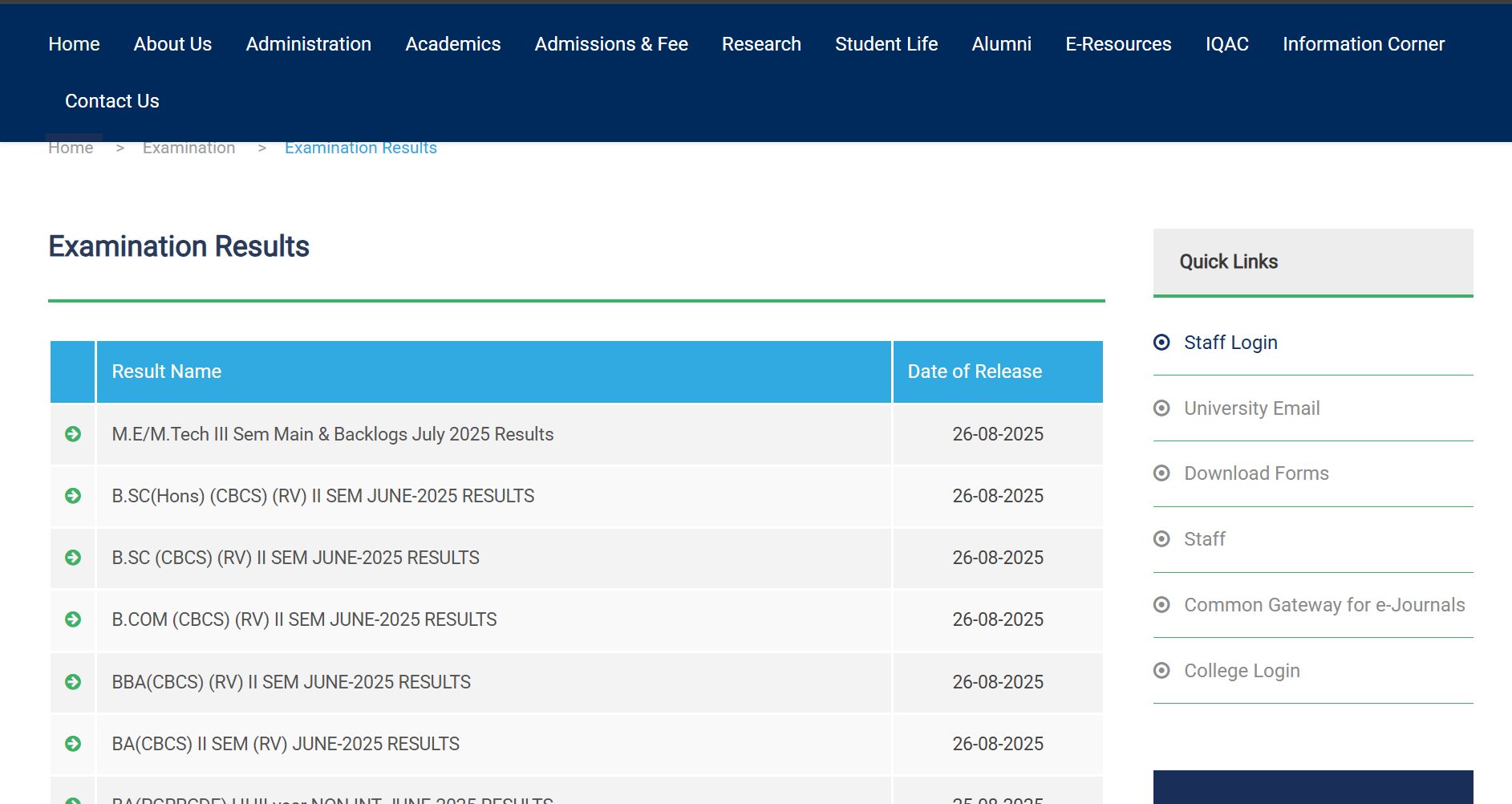Click the arrow icon next to B.COM results

point(73,619)
